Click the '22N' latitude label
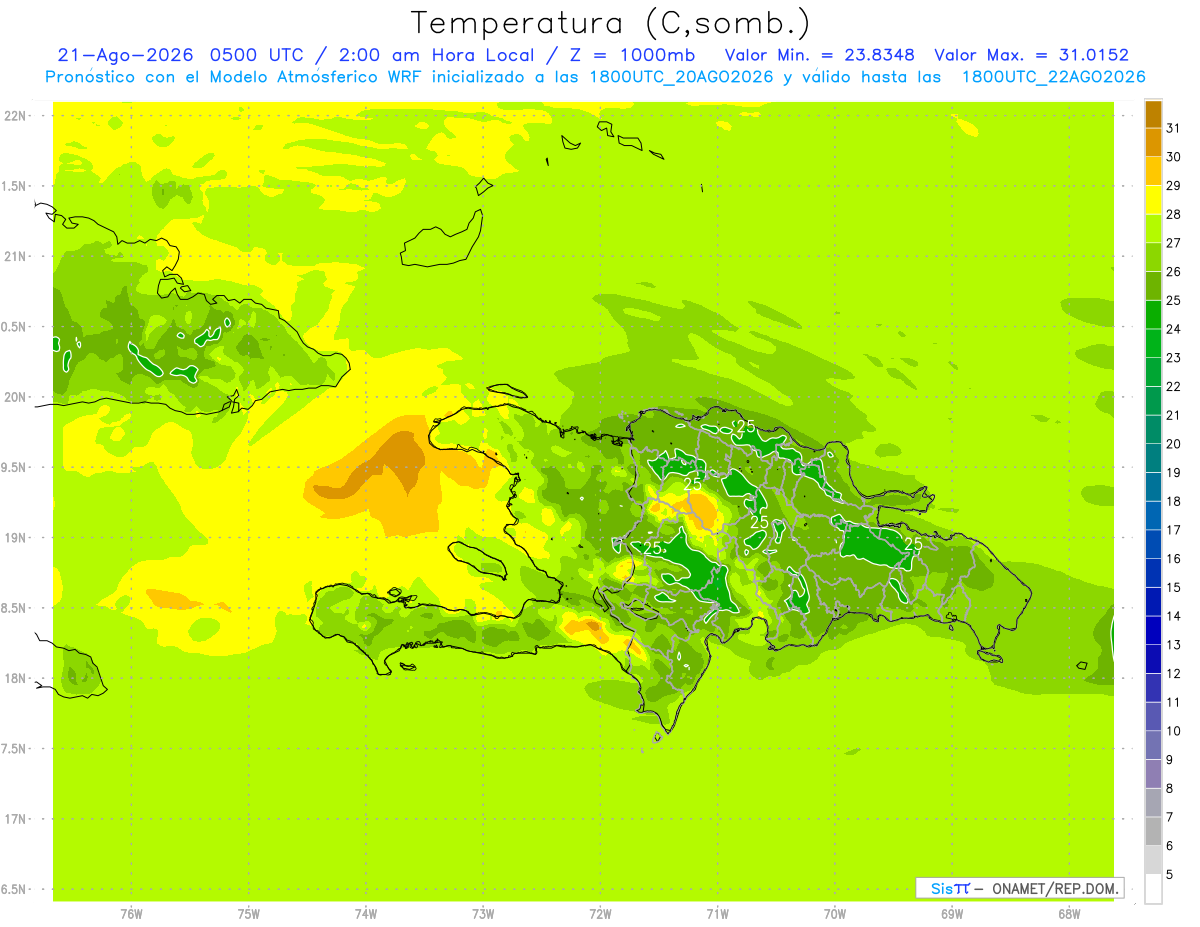This screenshot has width=1200, height=927. coord(17,116)
